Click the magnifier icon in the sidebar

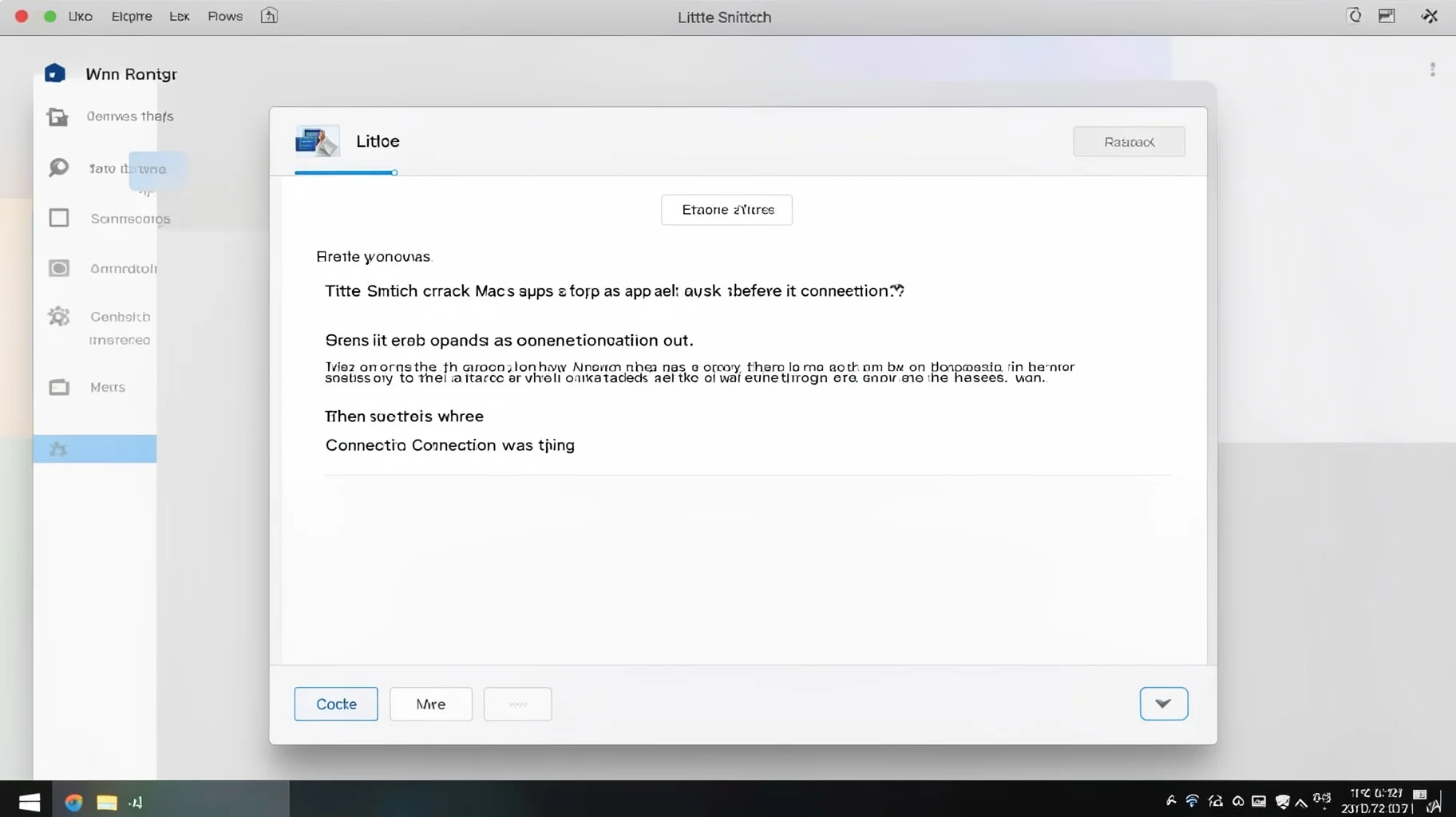[58, 168]
